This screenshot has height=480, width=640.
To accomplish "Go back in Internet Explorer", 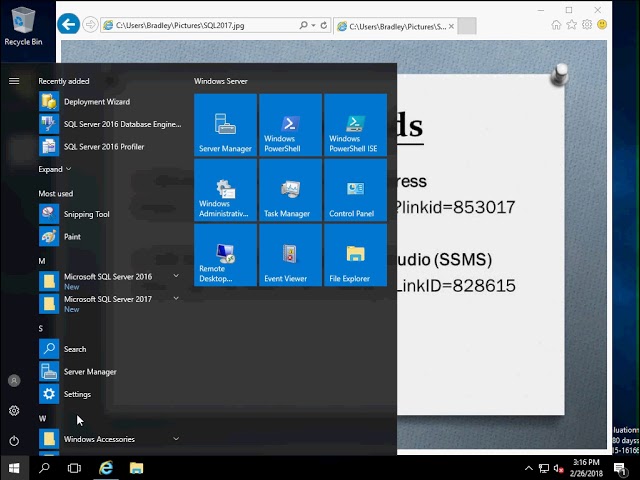I will pos(68,24).
